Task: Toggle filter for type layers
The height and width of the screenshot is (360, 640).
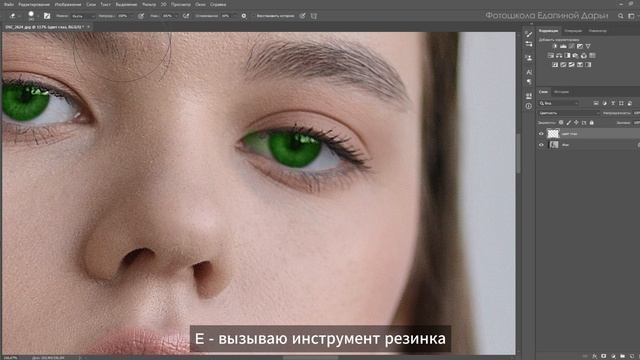Action: click(x=613, y=103)
